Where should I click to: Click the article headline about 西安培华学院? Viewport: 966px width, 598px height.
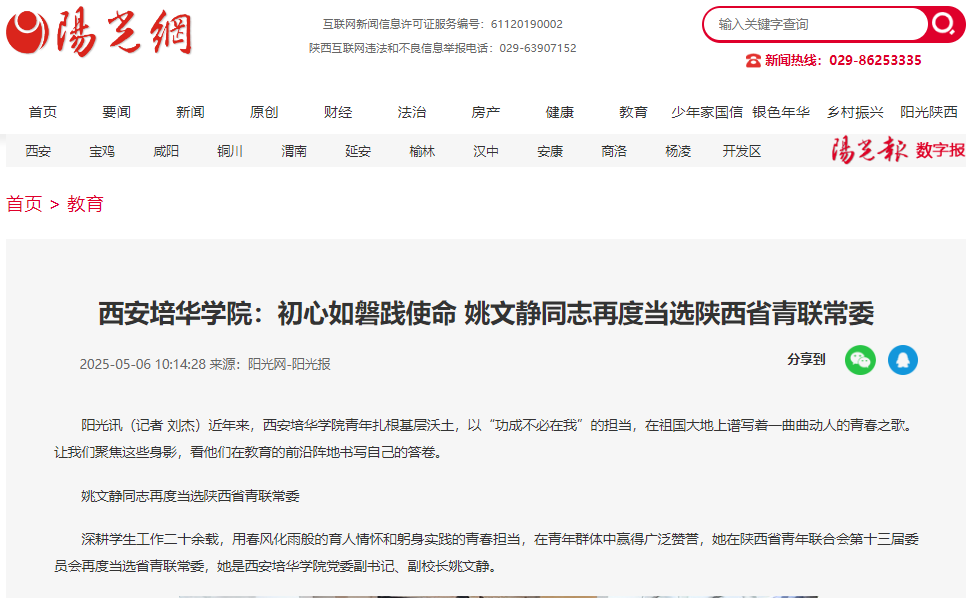coord(486,314)
